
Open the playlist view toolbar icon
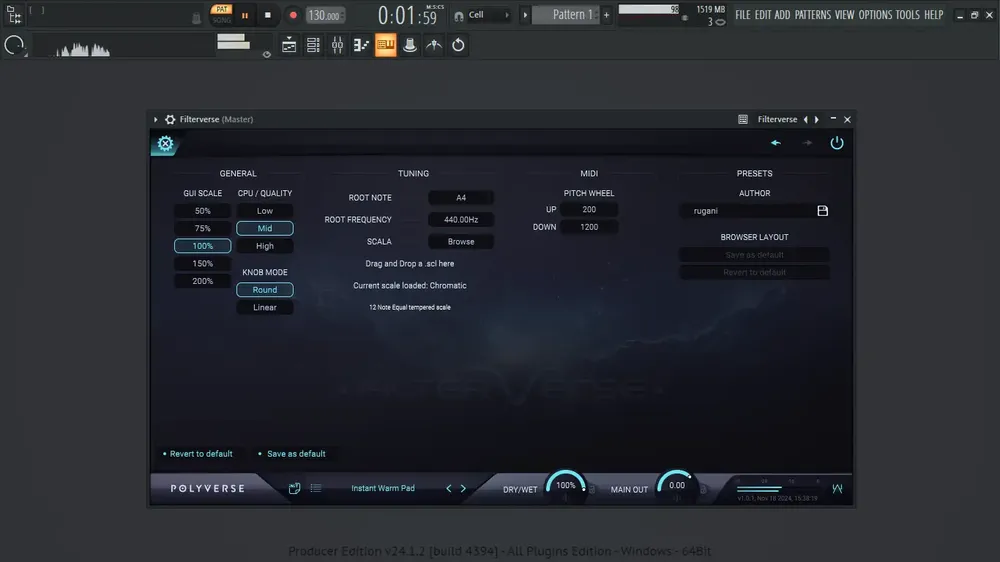tap(289, 45)
